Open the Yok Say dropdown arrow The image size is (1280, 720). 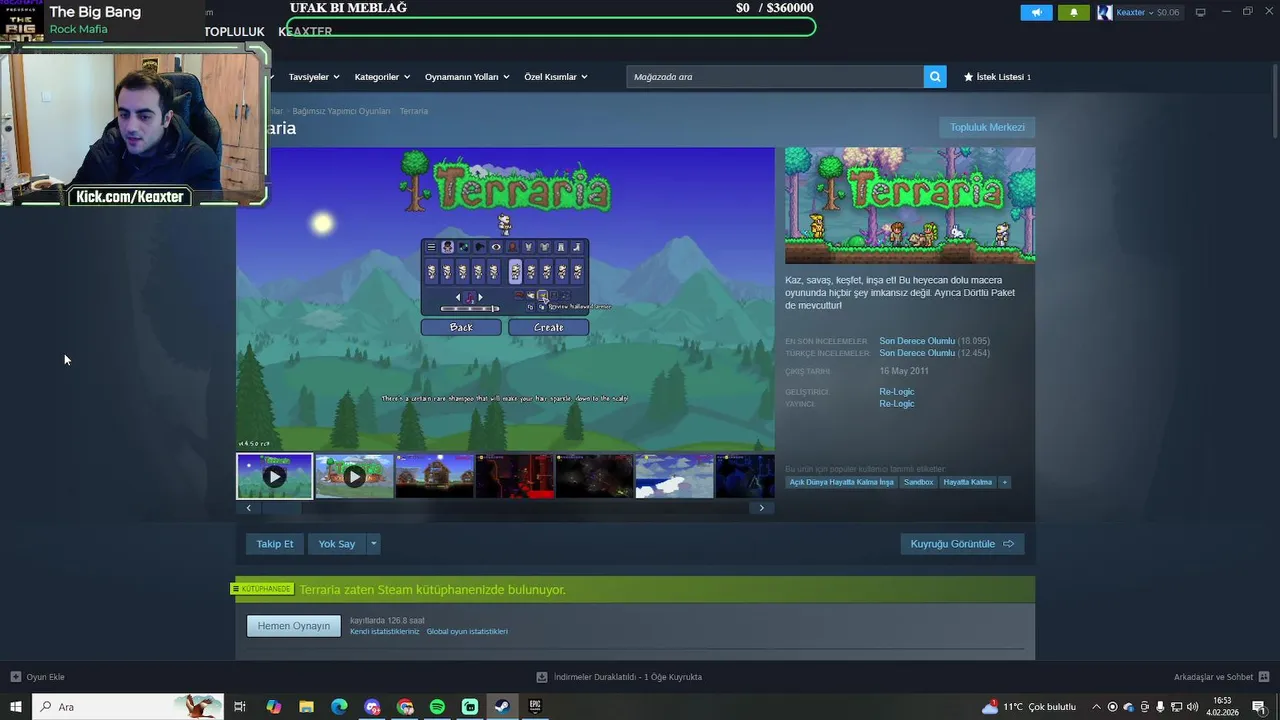(374, 544)
